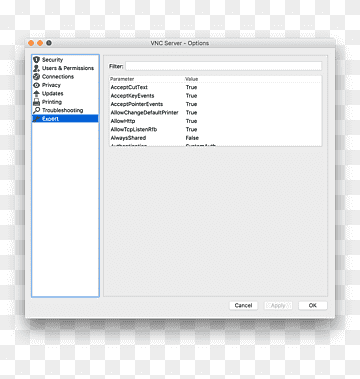Select the AcceptKeyEvents parameter
This screenshot has width=360, height=379.
pos(132,96)
